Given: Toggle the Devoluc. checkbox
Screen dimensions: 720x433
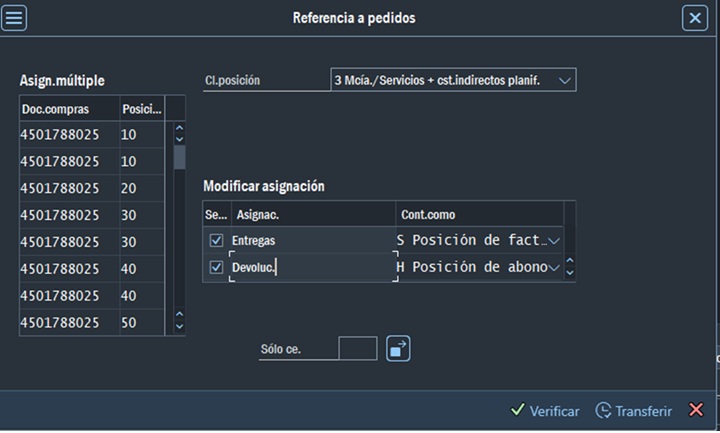Looking at the screenshot, I should 216,267.
